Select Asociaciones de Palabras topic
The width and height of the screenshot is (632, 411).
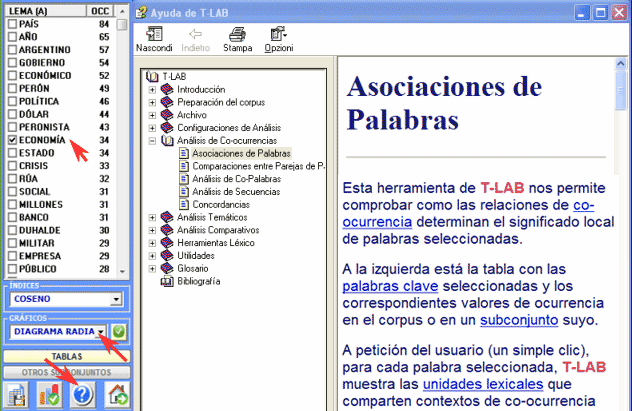pyautogui.click(x=241, y=154)
